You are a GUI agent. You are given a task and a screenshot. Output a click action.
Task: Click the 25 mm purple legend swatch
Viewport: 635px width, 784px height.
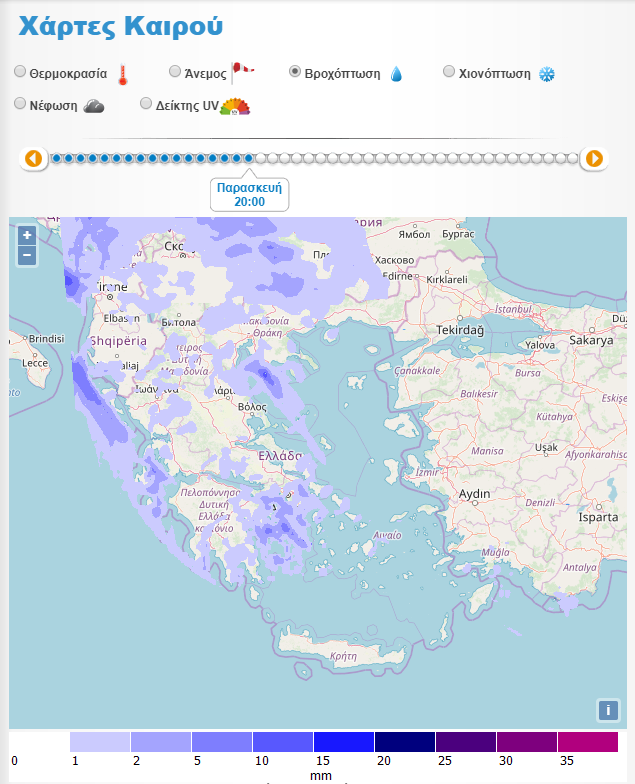coord(466,742)
